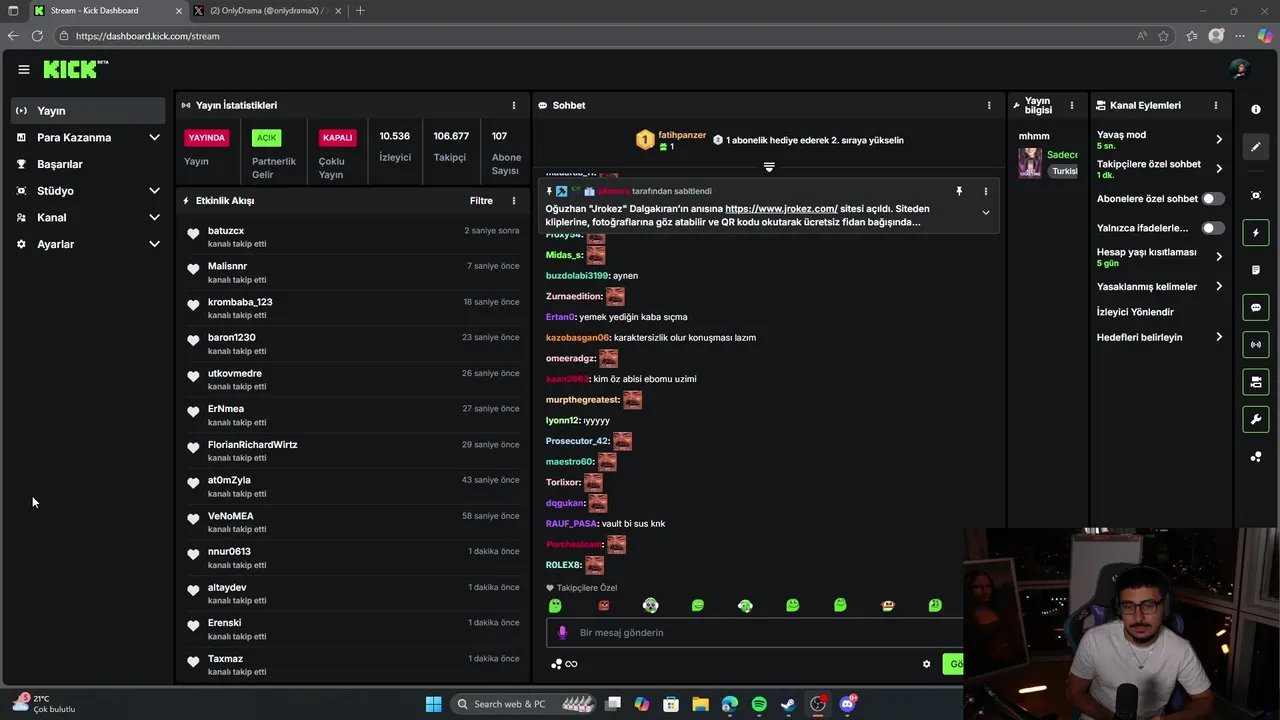Open Yavaş mod settings
Viewport: 1280px width, 720px height.
pyautogui.click(x=1160, y=139)
